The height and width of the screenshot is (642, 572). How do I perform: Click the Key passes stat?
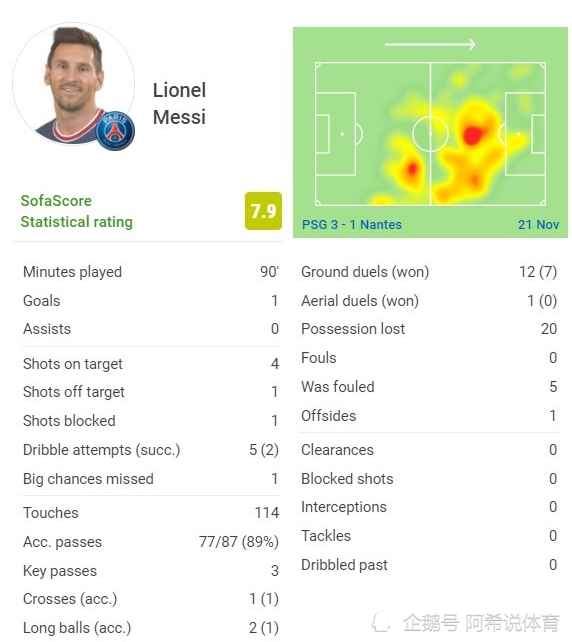pyautogui.click(x=151, y=571)
